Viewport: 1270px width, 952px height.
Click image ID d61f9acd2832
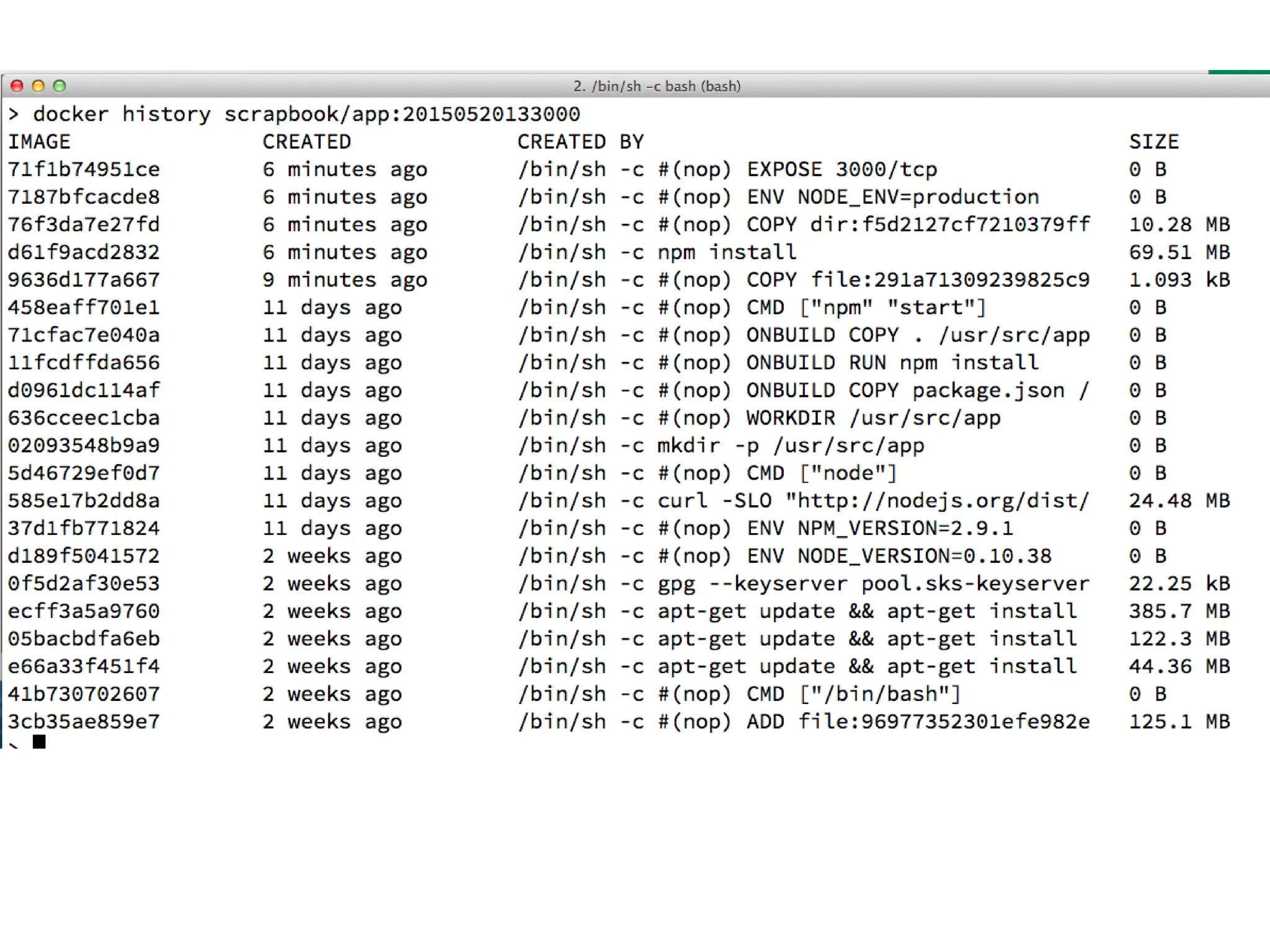pos(84,252)
